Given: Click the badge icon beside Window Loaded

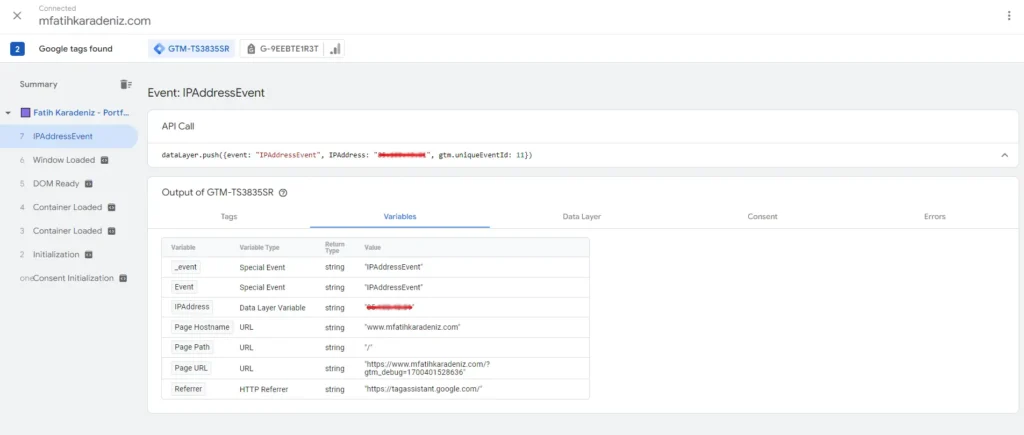Looking at the screenshot, I should (104, 160).
